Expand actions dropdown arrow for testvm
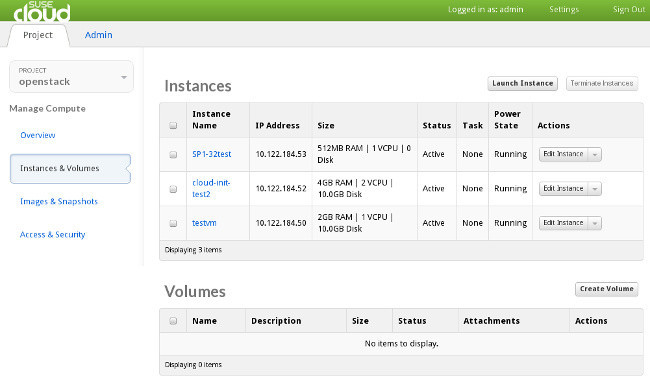The image size is (650, 378). pos(595,223)
